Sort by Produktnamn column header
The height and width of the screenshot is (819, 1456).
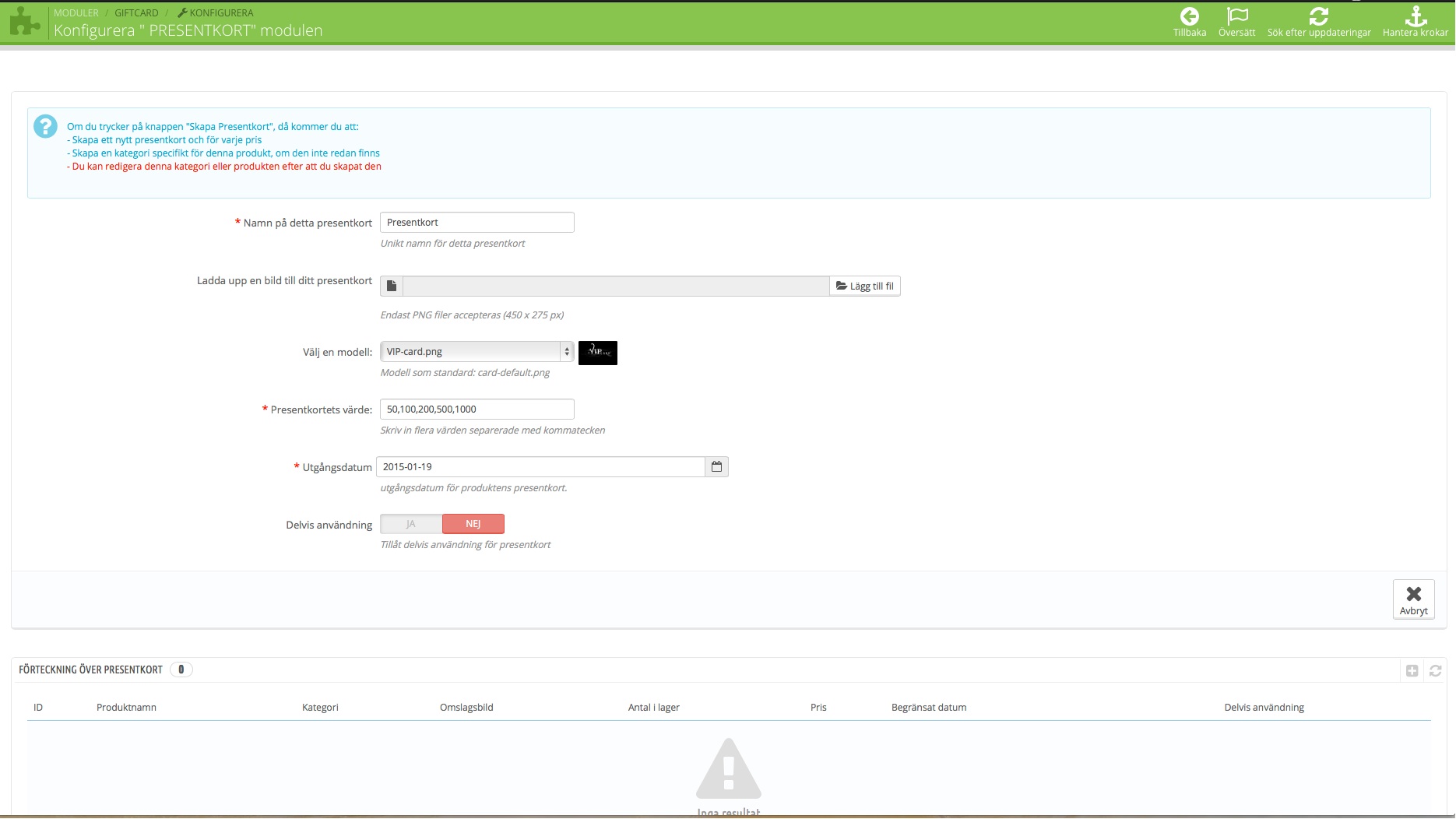126,708
